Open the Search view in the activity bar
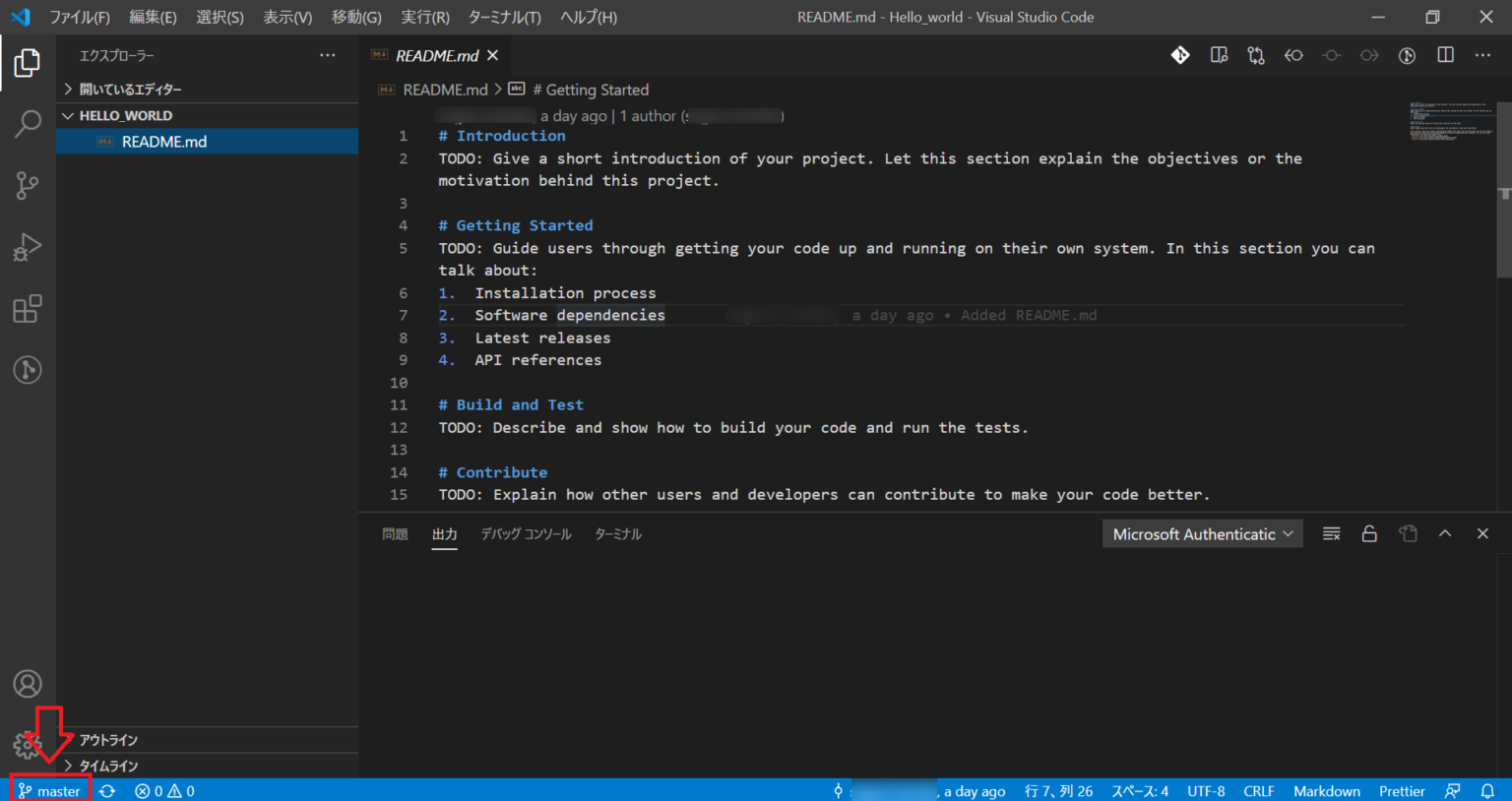Viewport: 1512px width, 801px height. point(27,125)
